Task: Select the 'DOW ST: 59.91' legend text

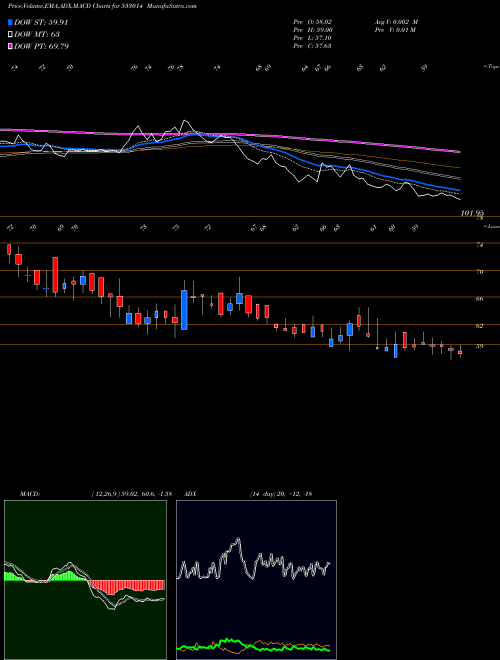Action: pos(41,22)
